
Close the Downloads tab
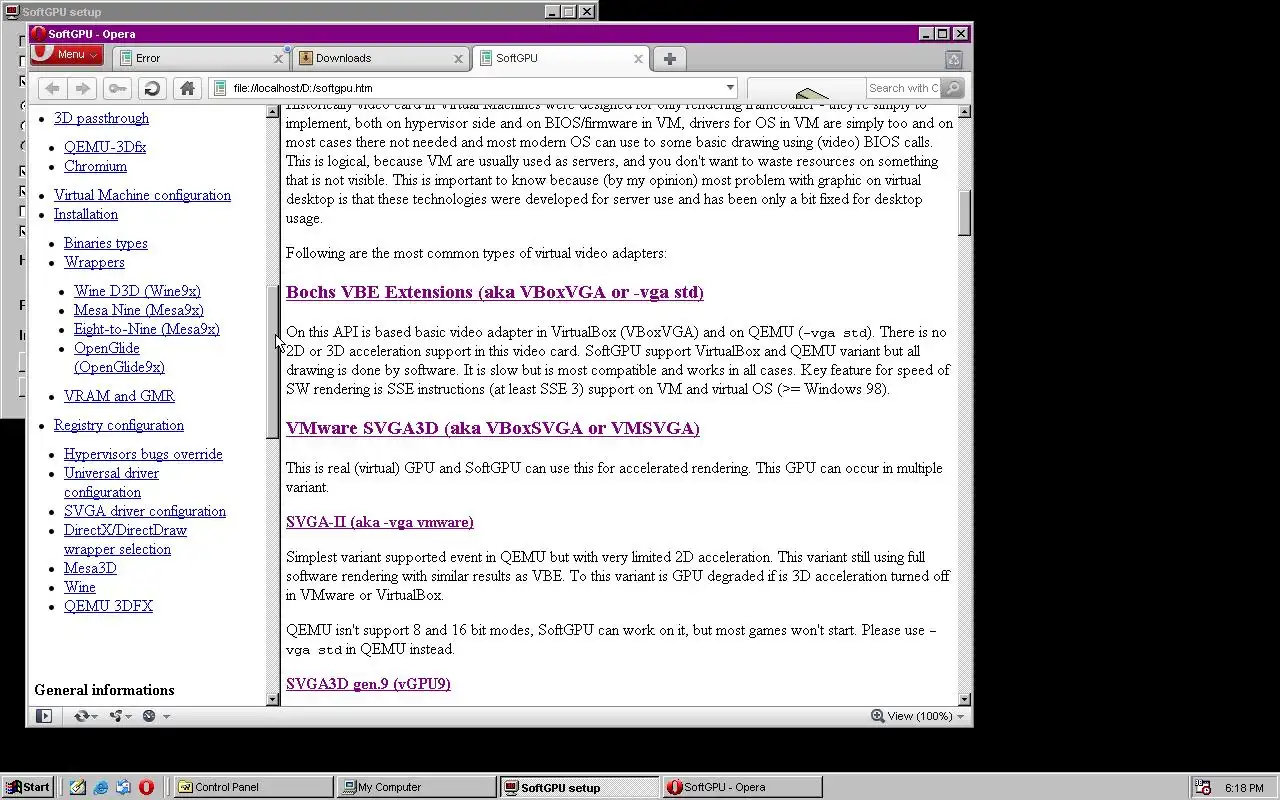[x=458, y=59]
